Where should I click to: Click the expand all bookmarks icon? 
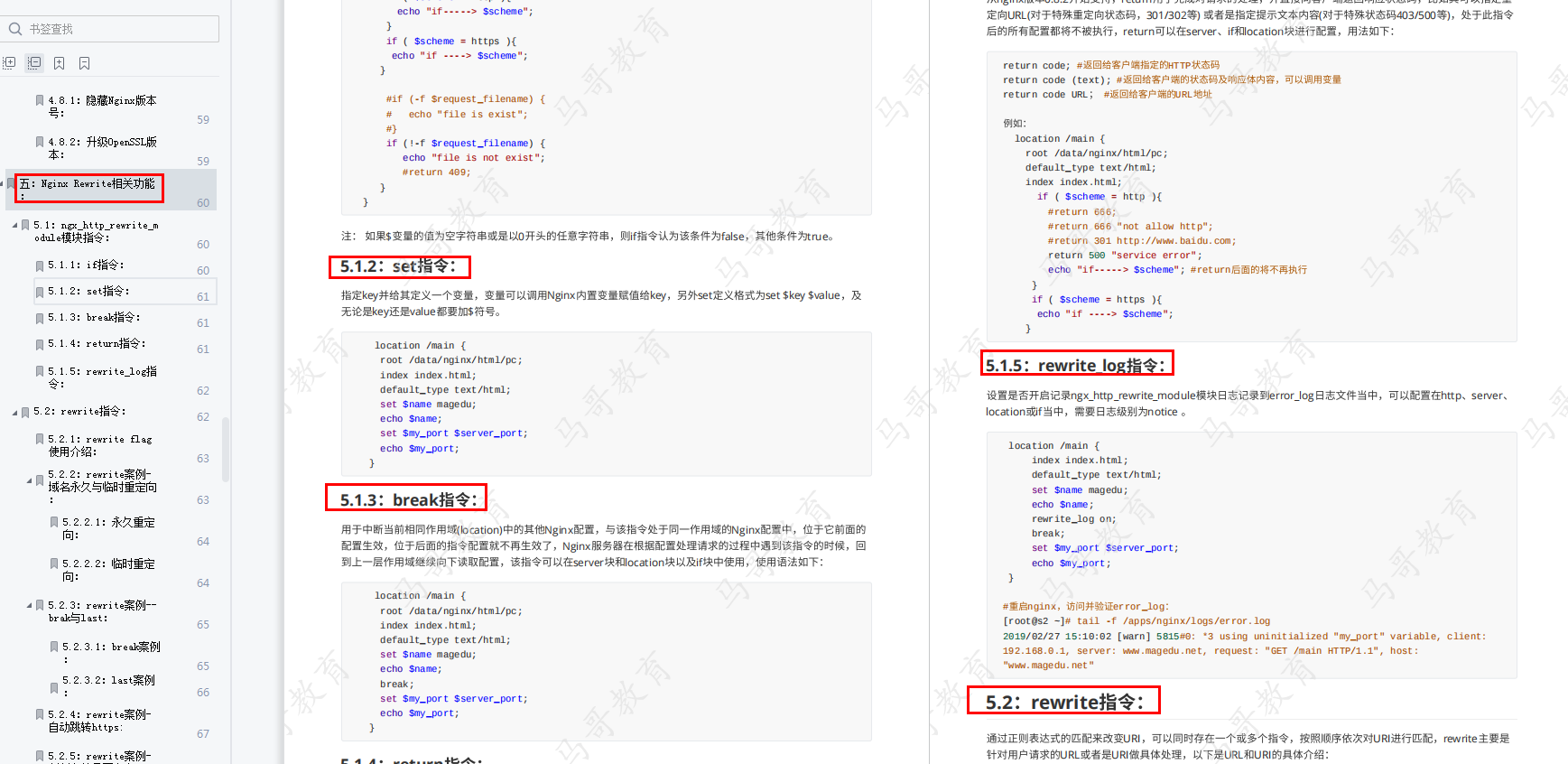[9, 63]
